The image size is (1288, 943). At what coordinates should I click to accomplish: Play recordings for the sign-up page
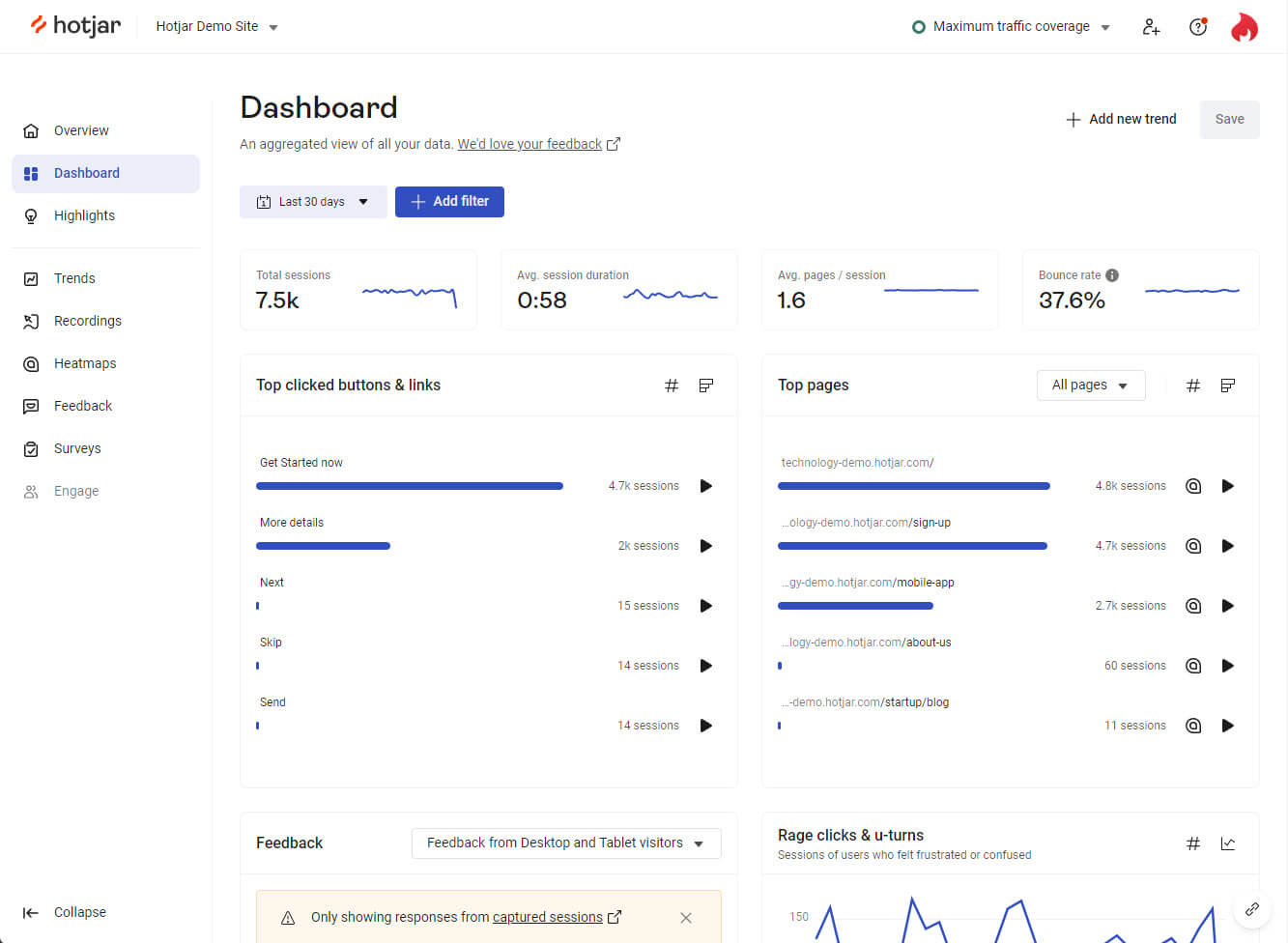pyautogui.click(x=1228, y=546)
